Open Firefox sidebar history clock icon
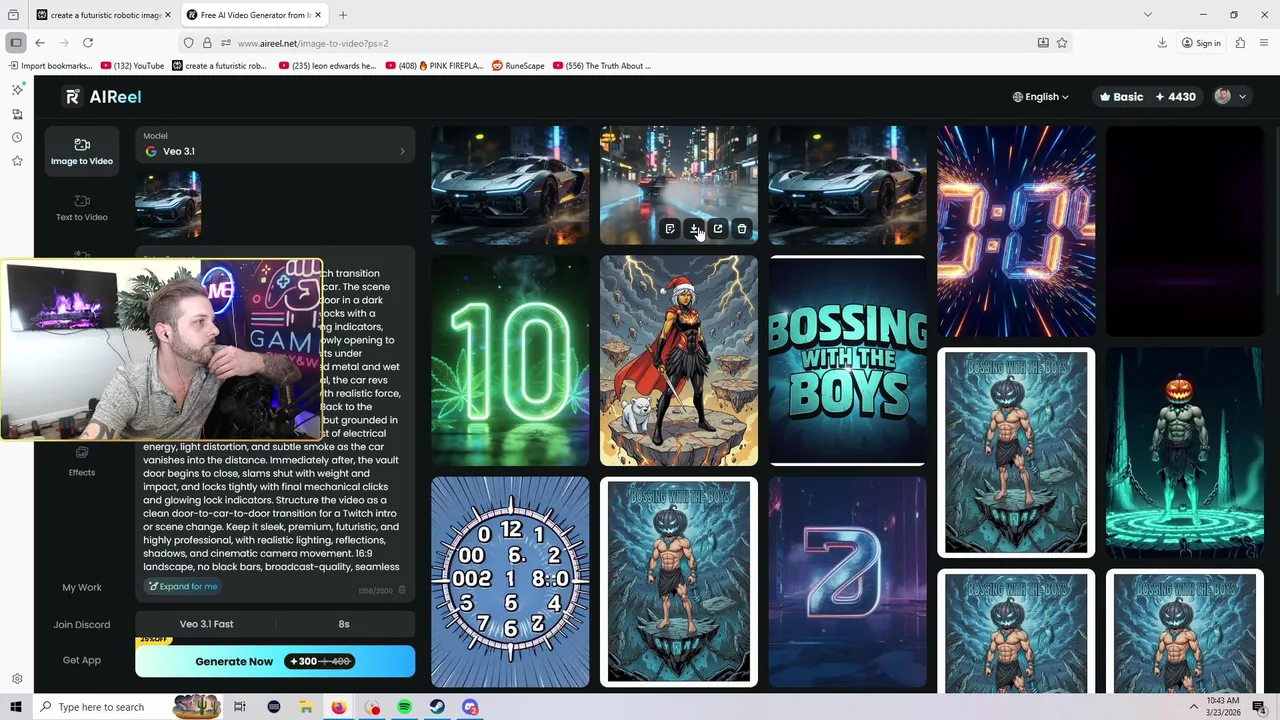This screenshot has width=1280, height=720. [17, 137]
